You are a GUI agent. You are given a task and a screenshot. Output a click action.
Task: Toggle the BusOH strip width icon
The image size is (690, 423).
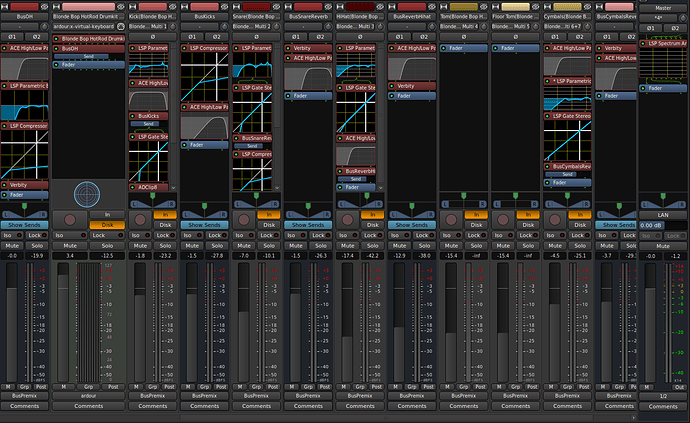(5, 5)
